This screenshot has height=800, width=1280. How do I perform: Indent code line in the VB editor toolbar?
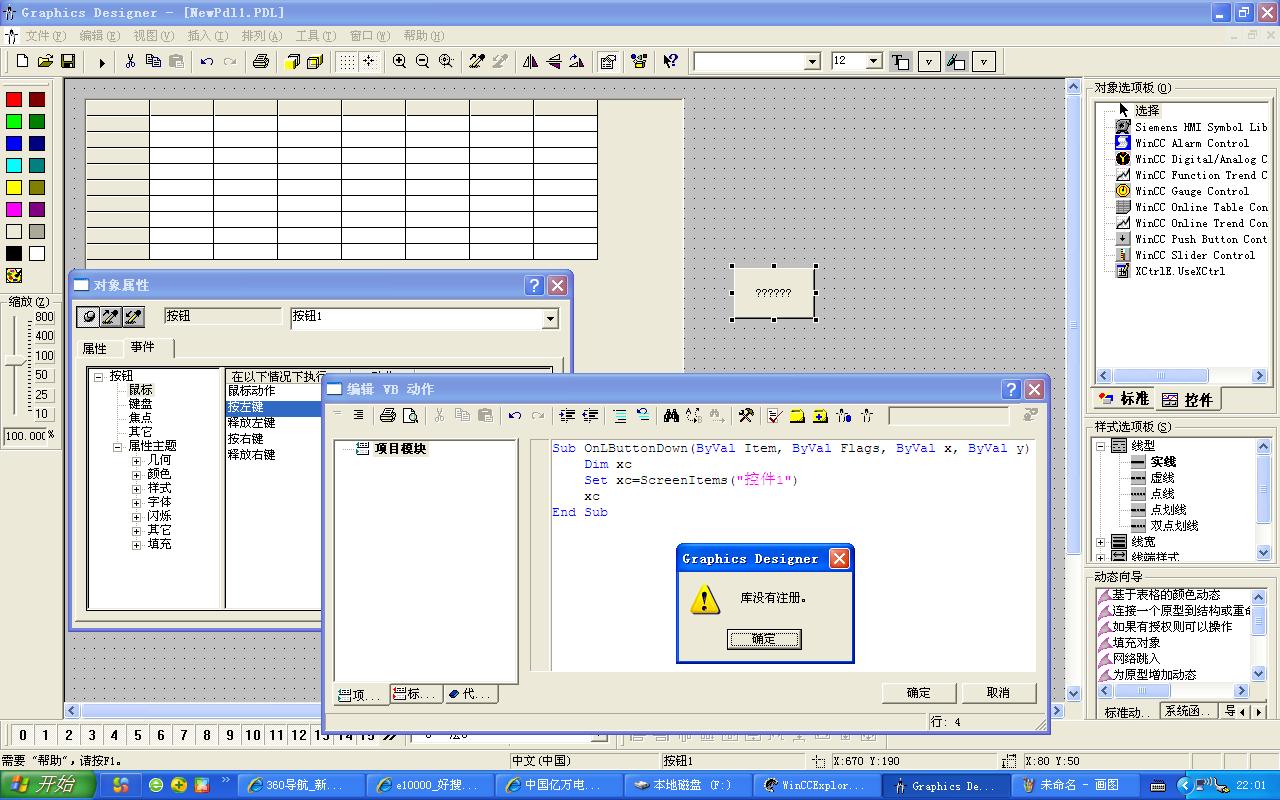pos(567,415)
